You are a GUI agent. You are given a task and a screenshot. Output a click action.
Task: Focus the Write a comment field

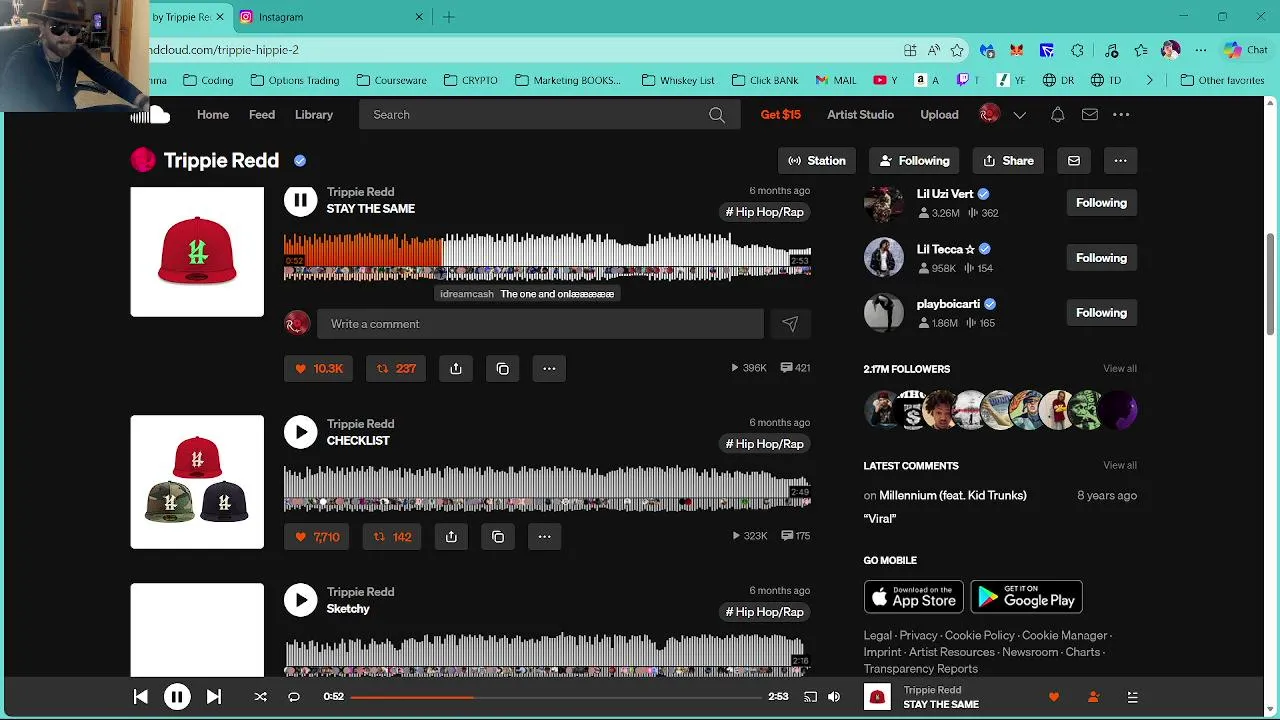click(540, 324)
